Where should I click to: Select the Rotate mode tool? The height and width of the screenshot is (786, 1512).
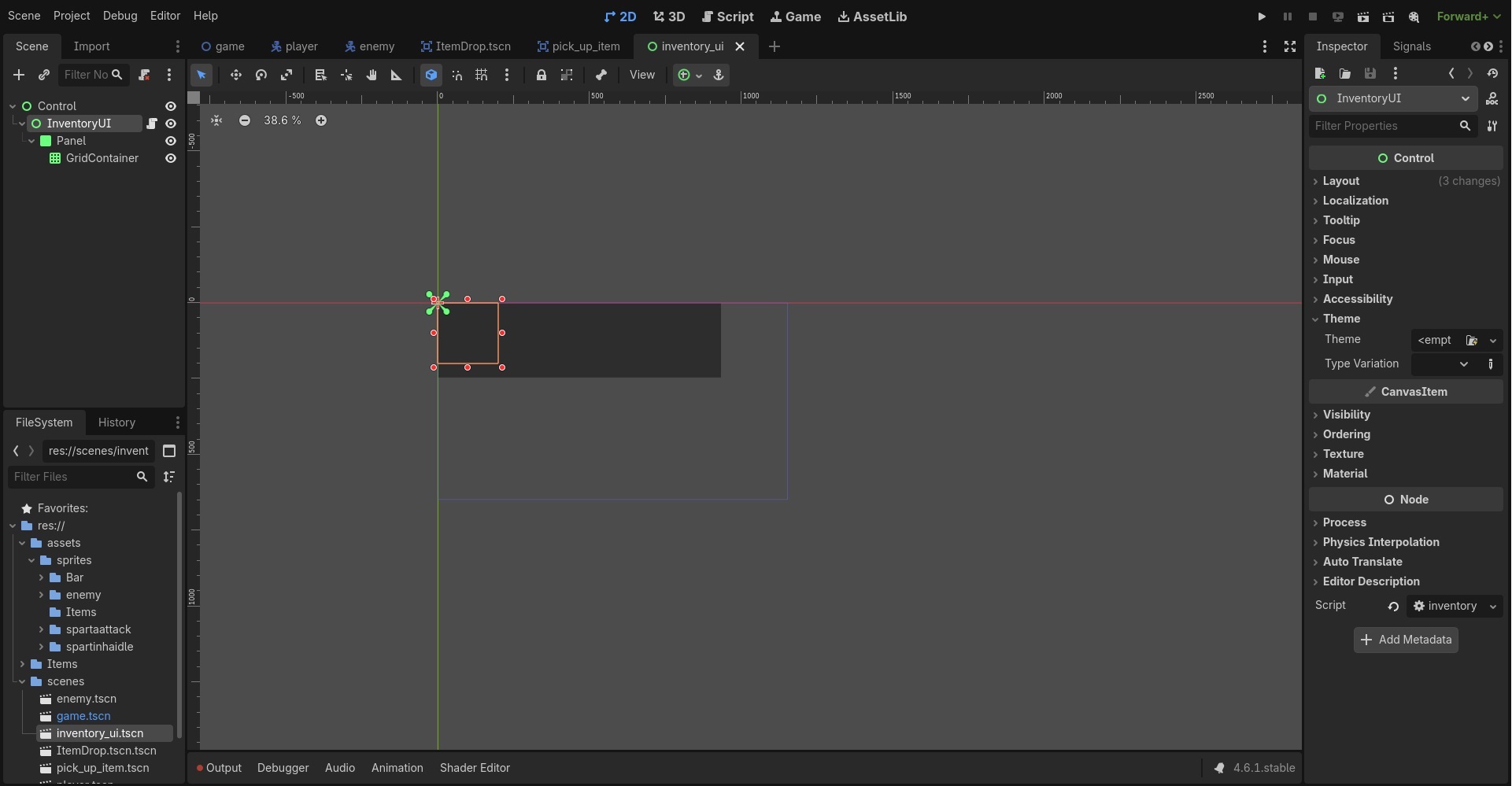point(261,75)
